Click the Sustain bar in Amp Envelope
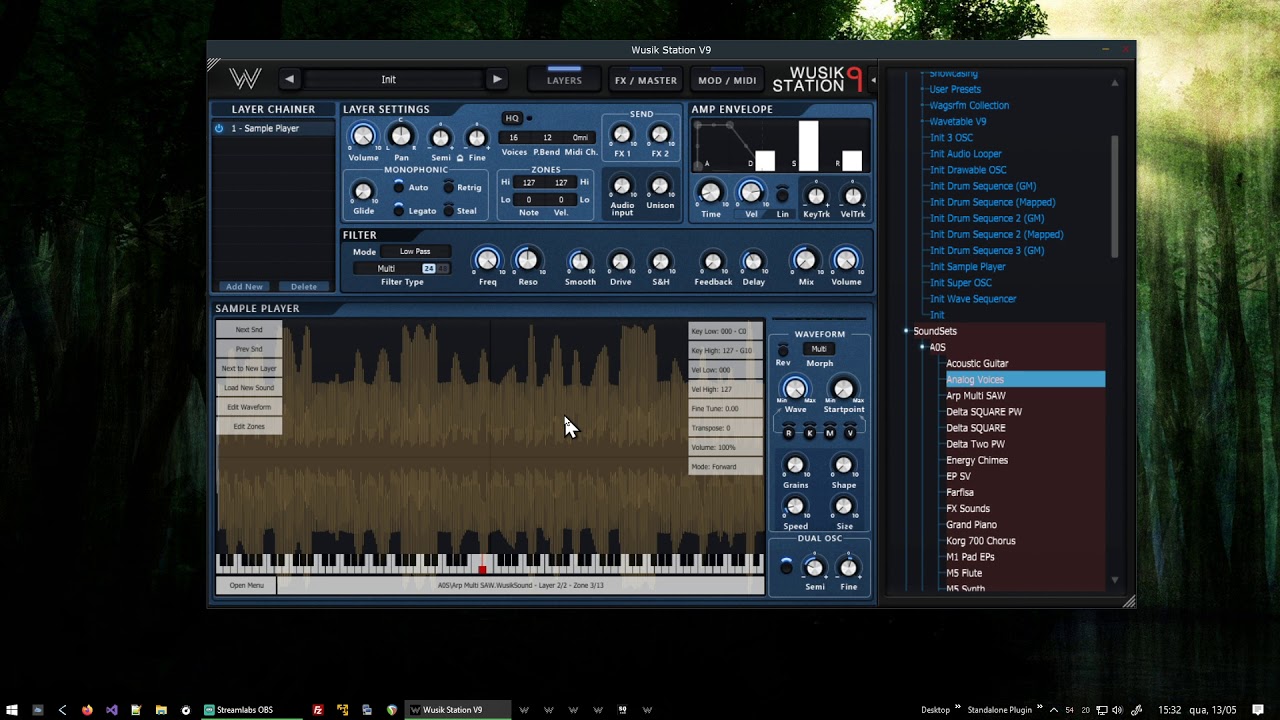The height and width of the screenshot is (720, 1280). 808,146
